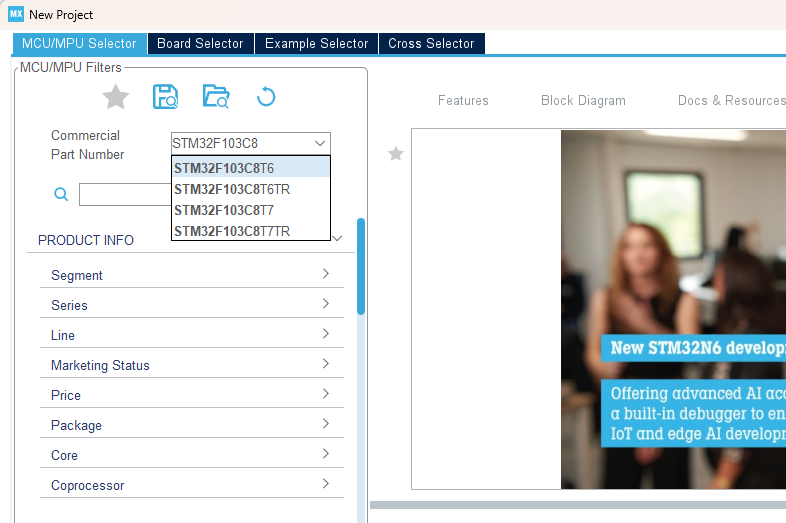Viewport: 786px width, 523px height.
Task: Click the MX logo in title bar
Action: (16, 14)
